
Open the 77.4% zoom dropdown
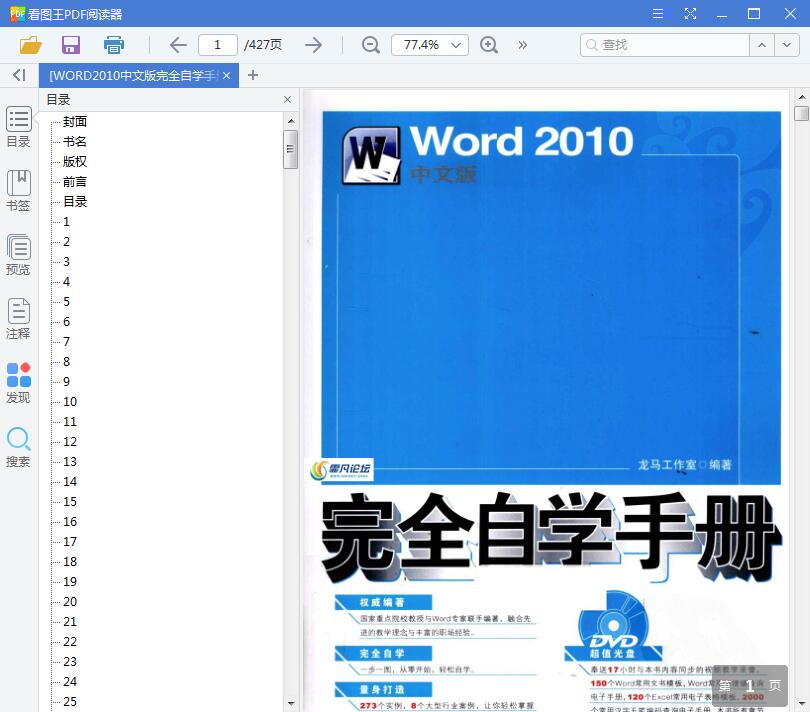tap(456, 45)
